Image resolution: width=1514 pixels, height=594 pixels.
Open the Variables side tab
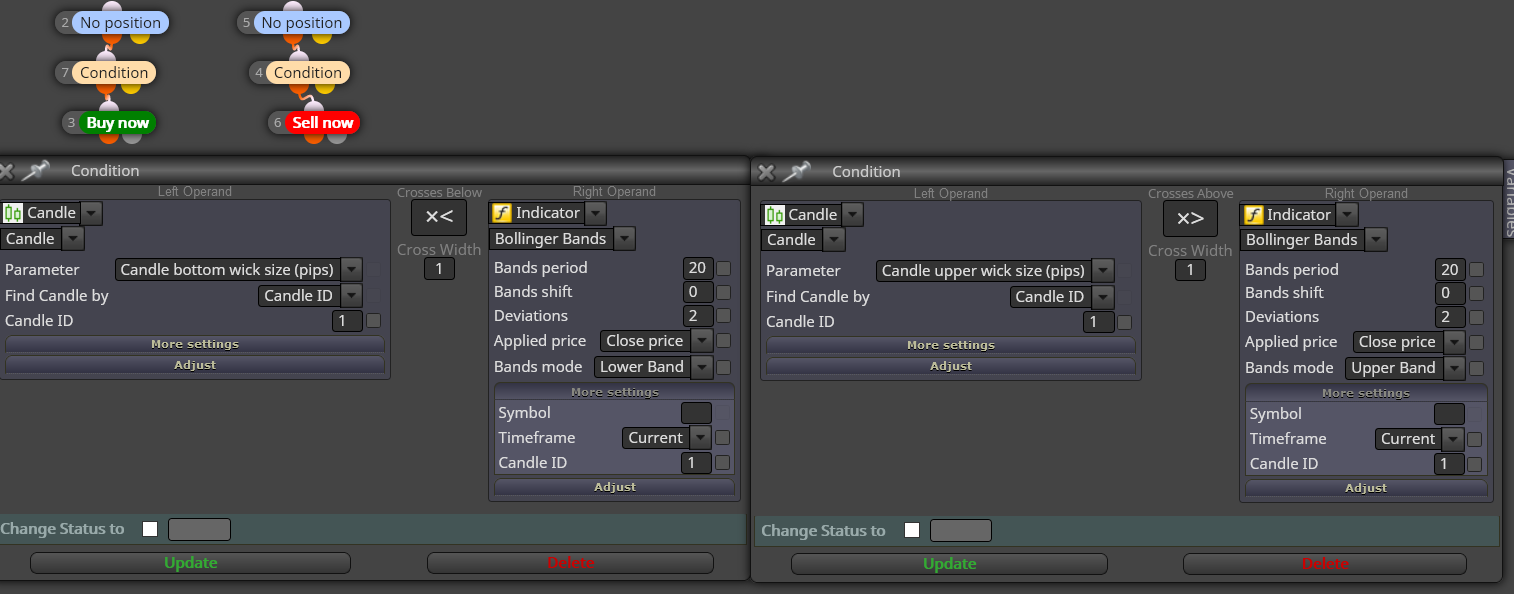1509,200
